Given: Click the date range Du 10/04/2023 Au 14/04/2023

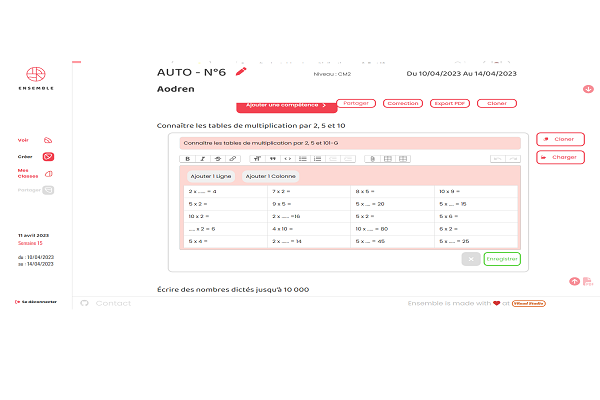Looking at the screenshot, I should pos(461,73).
